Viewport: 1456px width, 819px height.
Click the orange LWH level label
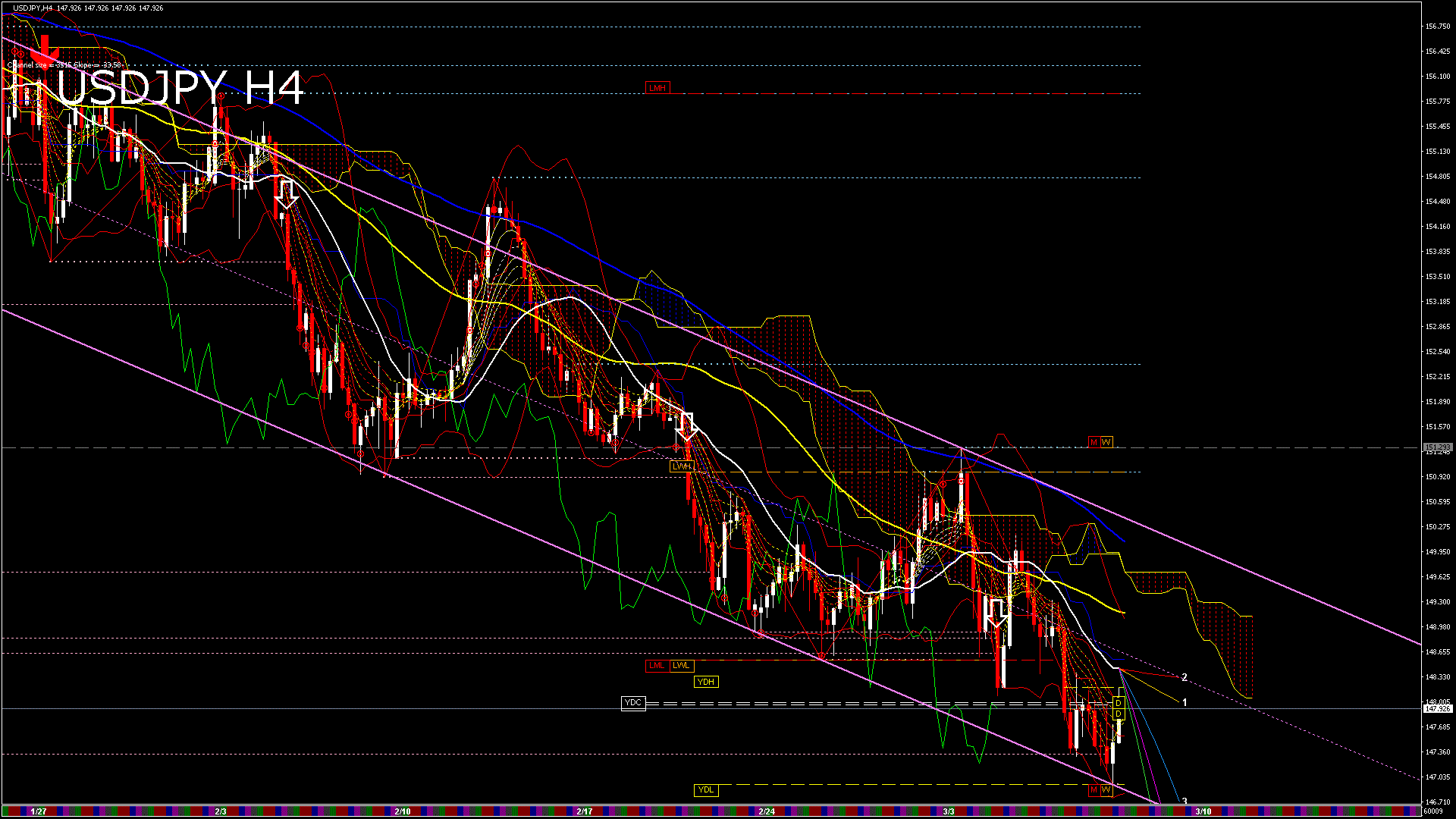682,466
